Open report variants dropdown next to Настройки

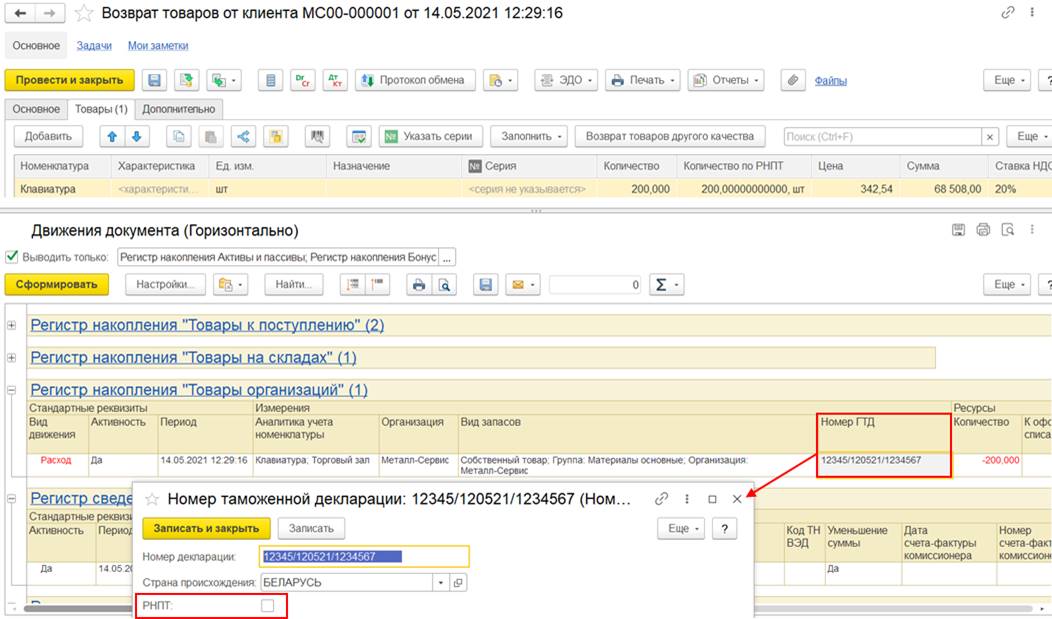click(x=231, y=285)
